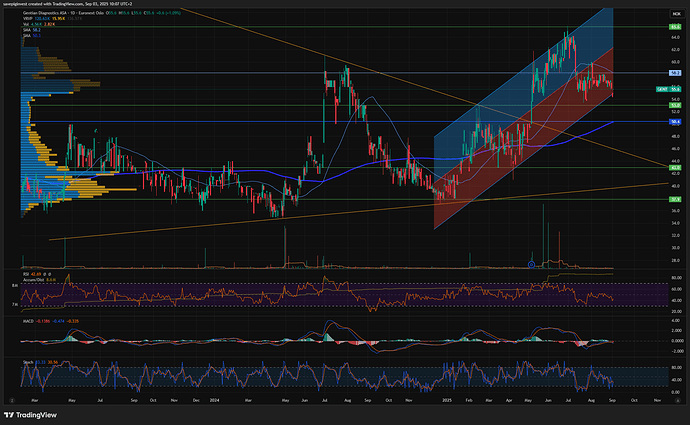
Task: Click the circular dividend event marker on the volume bar
Action: pyautogui.click(x=531, y=264)
